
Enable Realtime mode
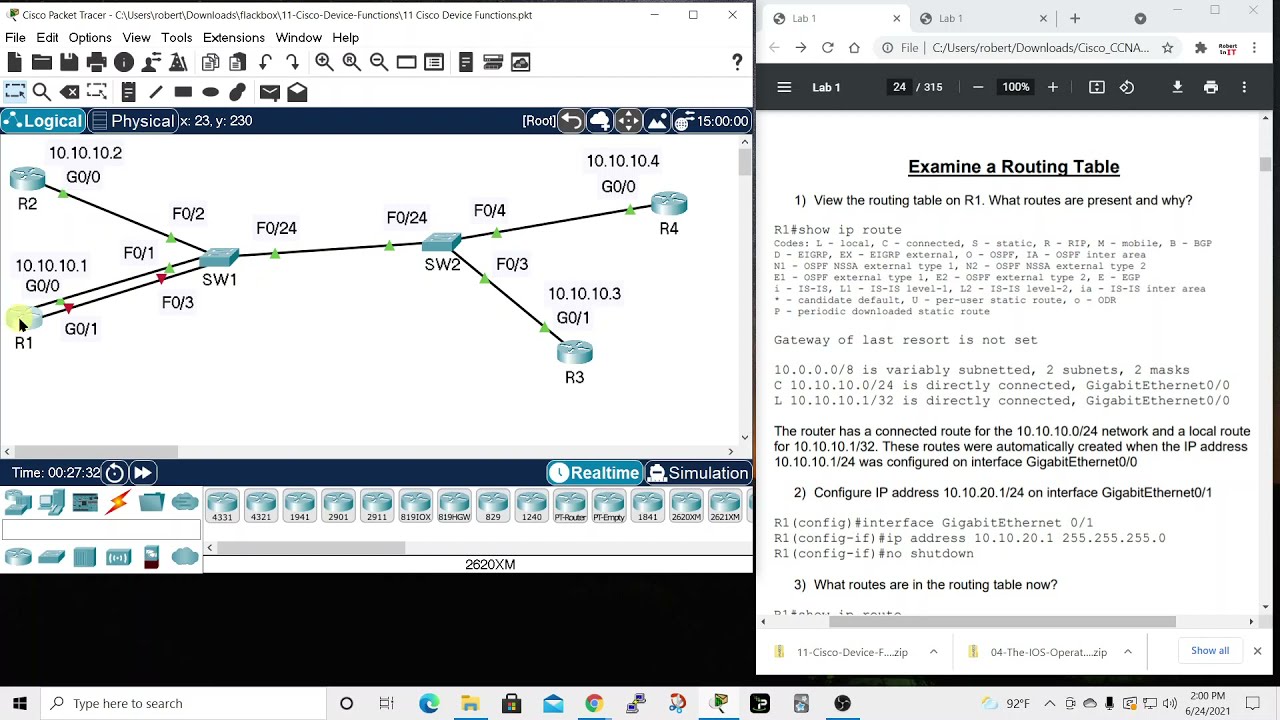coord(594,473)
